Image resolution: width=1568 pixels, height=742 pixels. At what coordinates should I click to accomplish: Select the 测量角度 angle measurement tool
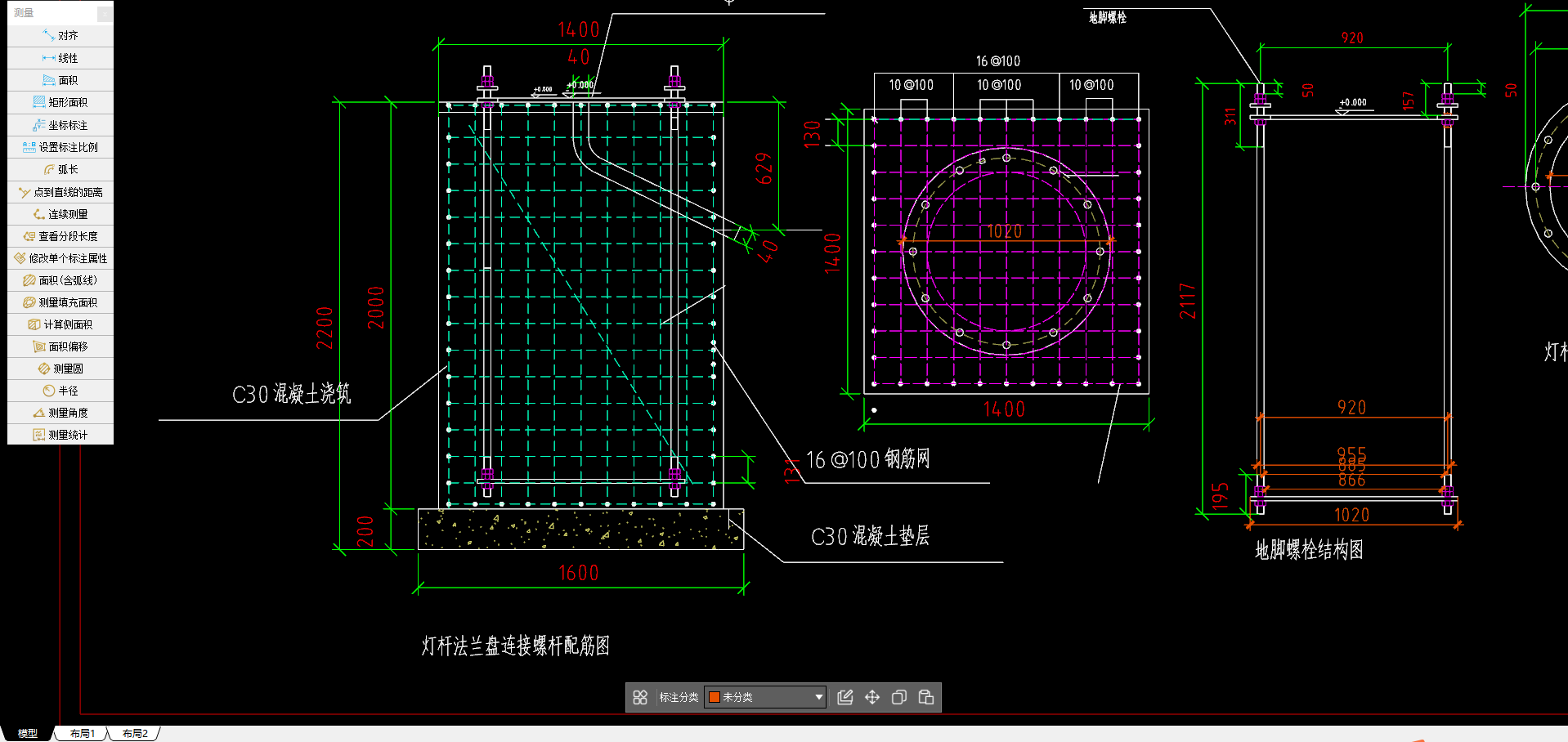[x=60, y=413]
